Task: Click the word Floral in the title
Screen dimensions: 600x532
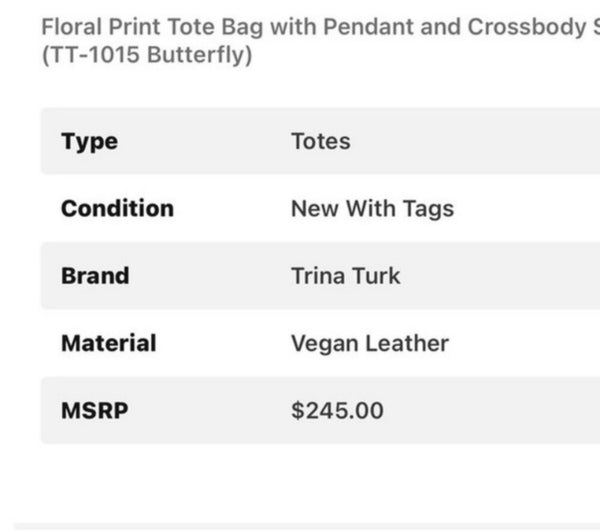Action: [72, 27]
